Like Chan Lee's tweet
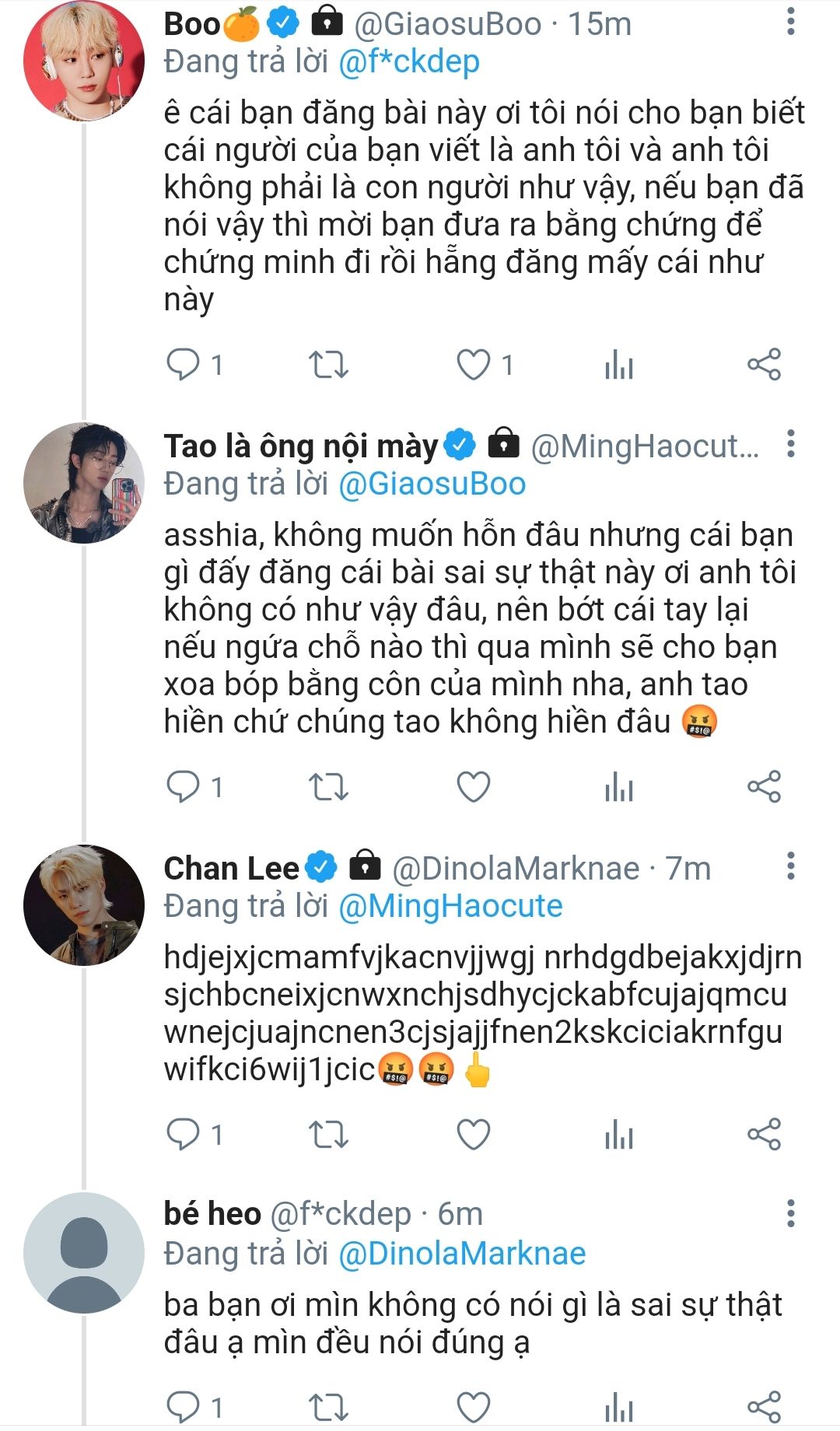The image size is (840, 1431). pyautogui.click(x=473, y=1135)
